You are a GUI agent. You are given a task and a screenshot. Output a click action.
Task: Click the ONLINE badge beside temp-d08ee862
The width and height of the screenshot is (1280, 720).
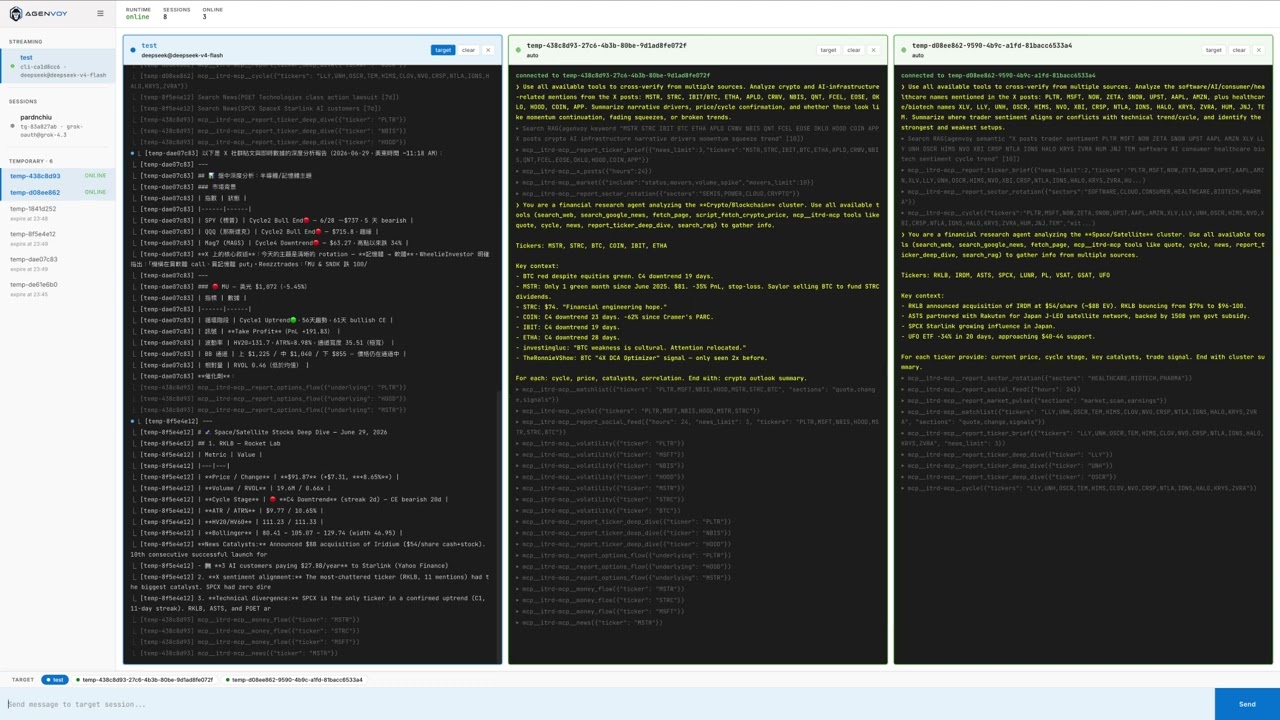[95, 192]
